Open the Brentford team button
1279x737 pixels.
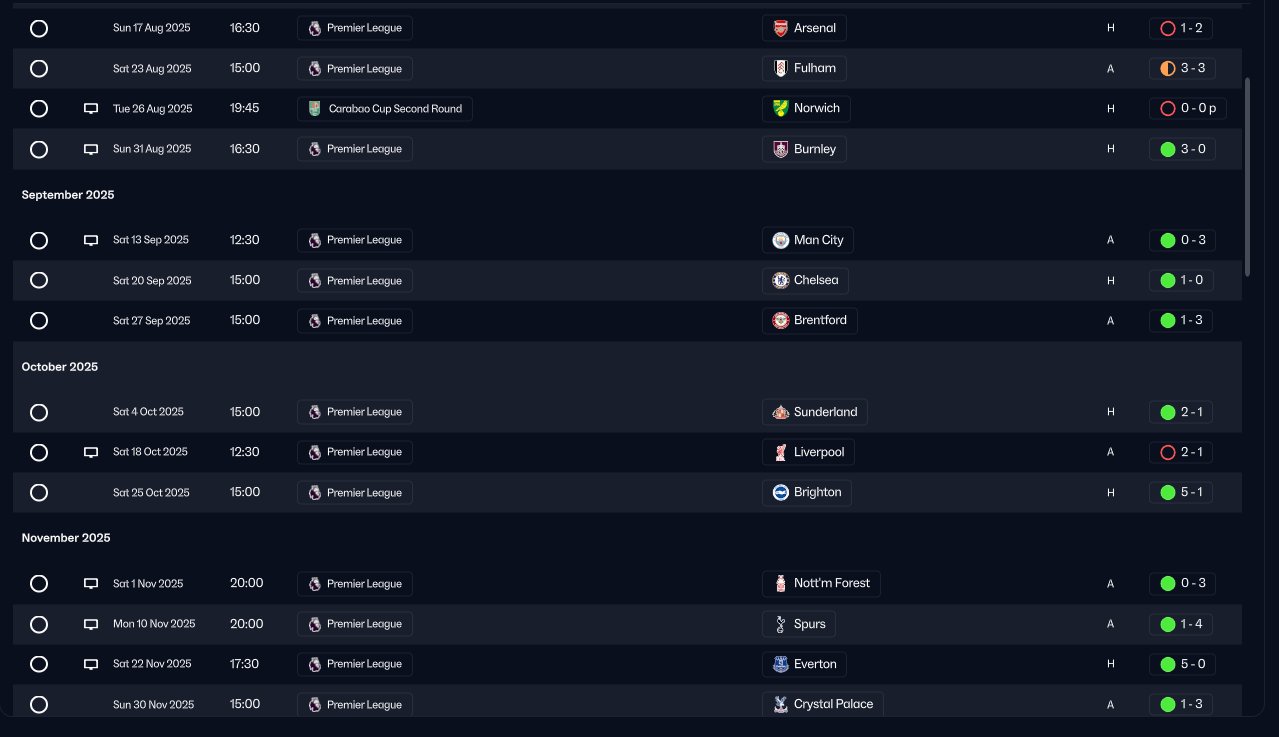809,321
